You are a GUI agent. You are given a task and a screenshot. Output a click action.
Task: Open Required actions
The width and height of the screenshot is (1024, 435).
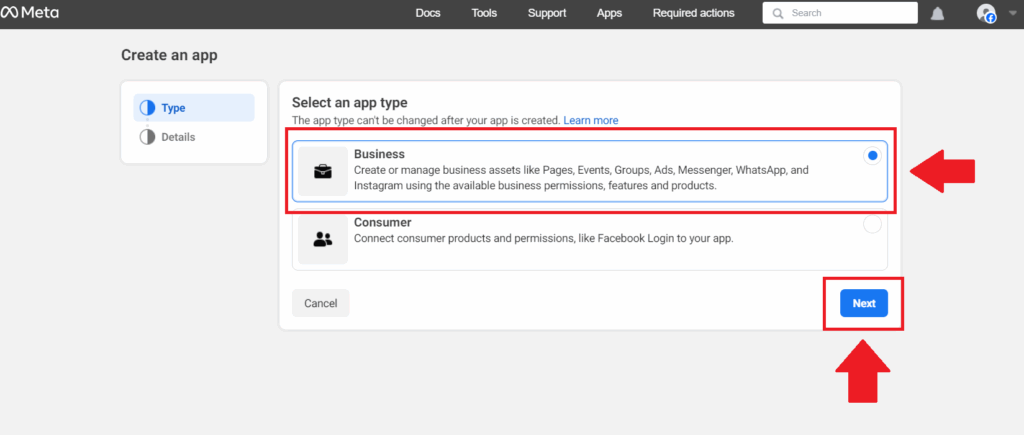click(x=694, y=13)
